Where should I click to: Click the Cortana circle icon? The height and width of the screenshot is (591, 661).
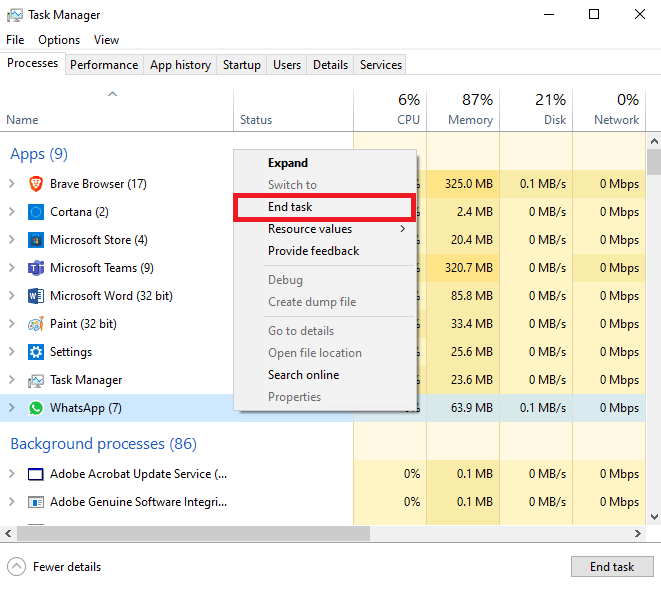36,212
